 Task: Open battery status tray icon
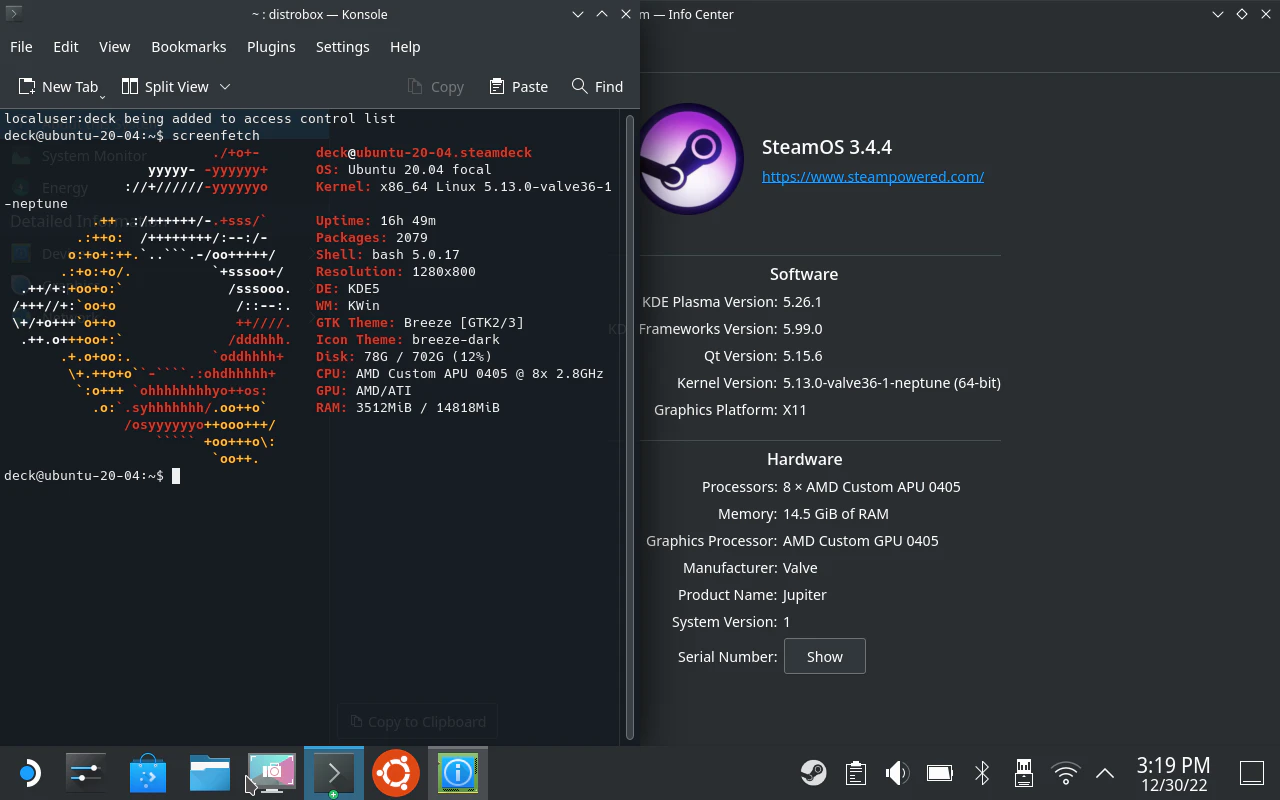pos(939,773)
